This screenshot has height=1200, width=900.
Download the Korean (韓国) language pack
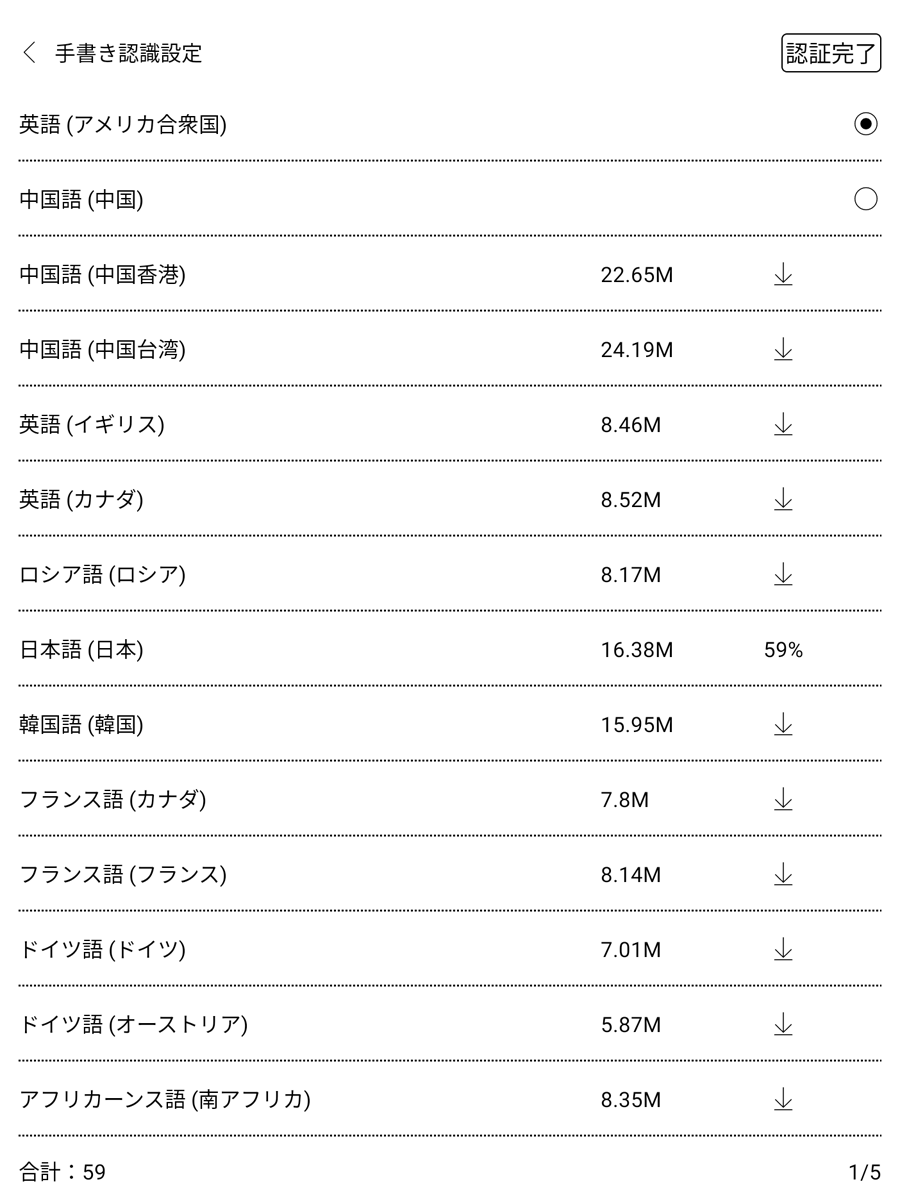point(783,725)
